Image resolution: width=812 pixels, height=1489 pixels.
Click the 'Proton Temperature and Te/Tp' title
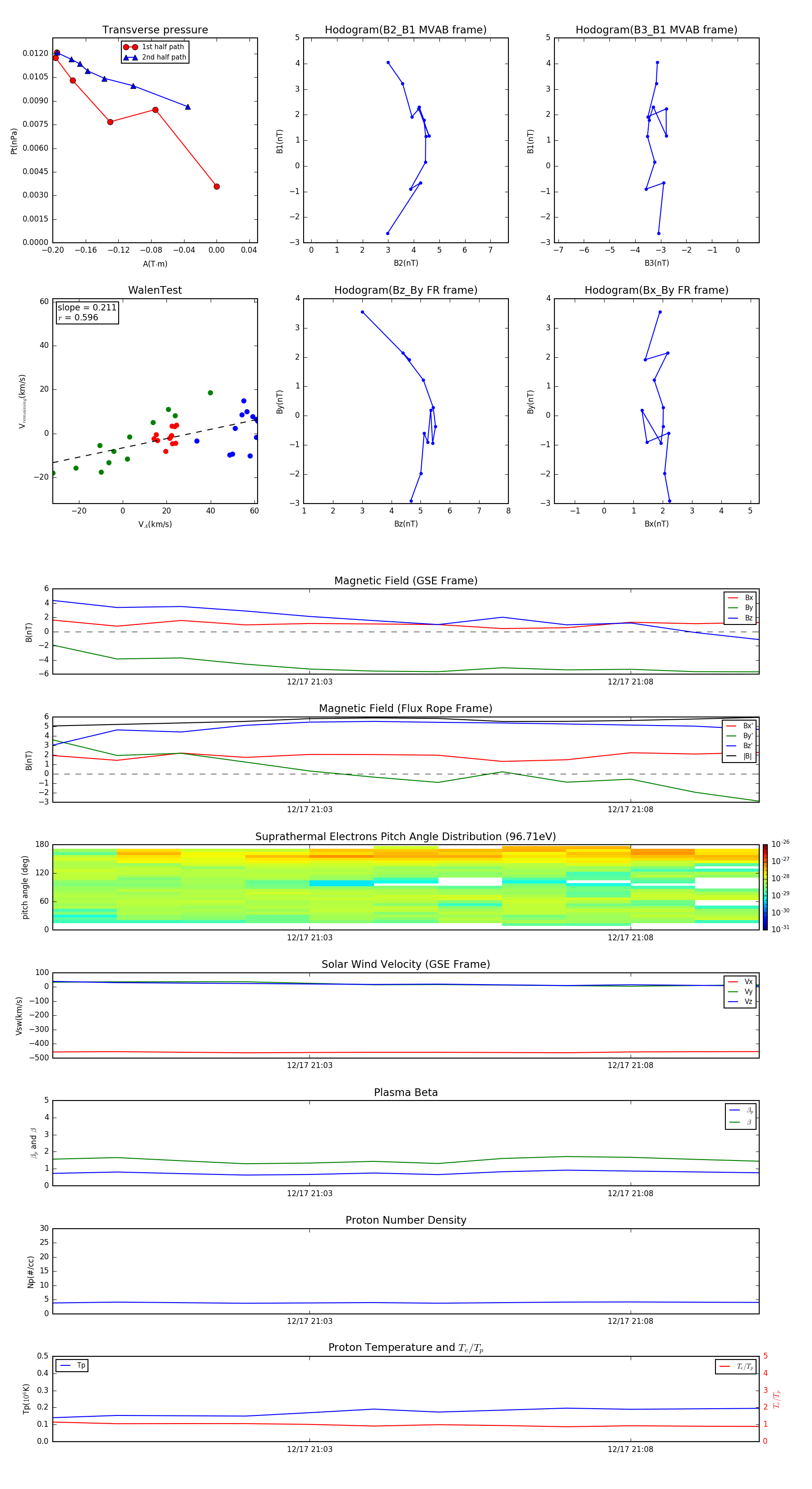tap(406, 1347)
